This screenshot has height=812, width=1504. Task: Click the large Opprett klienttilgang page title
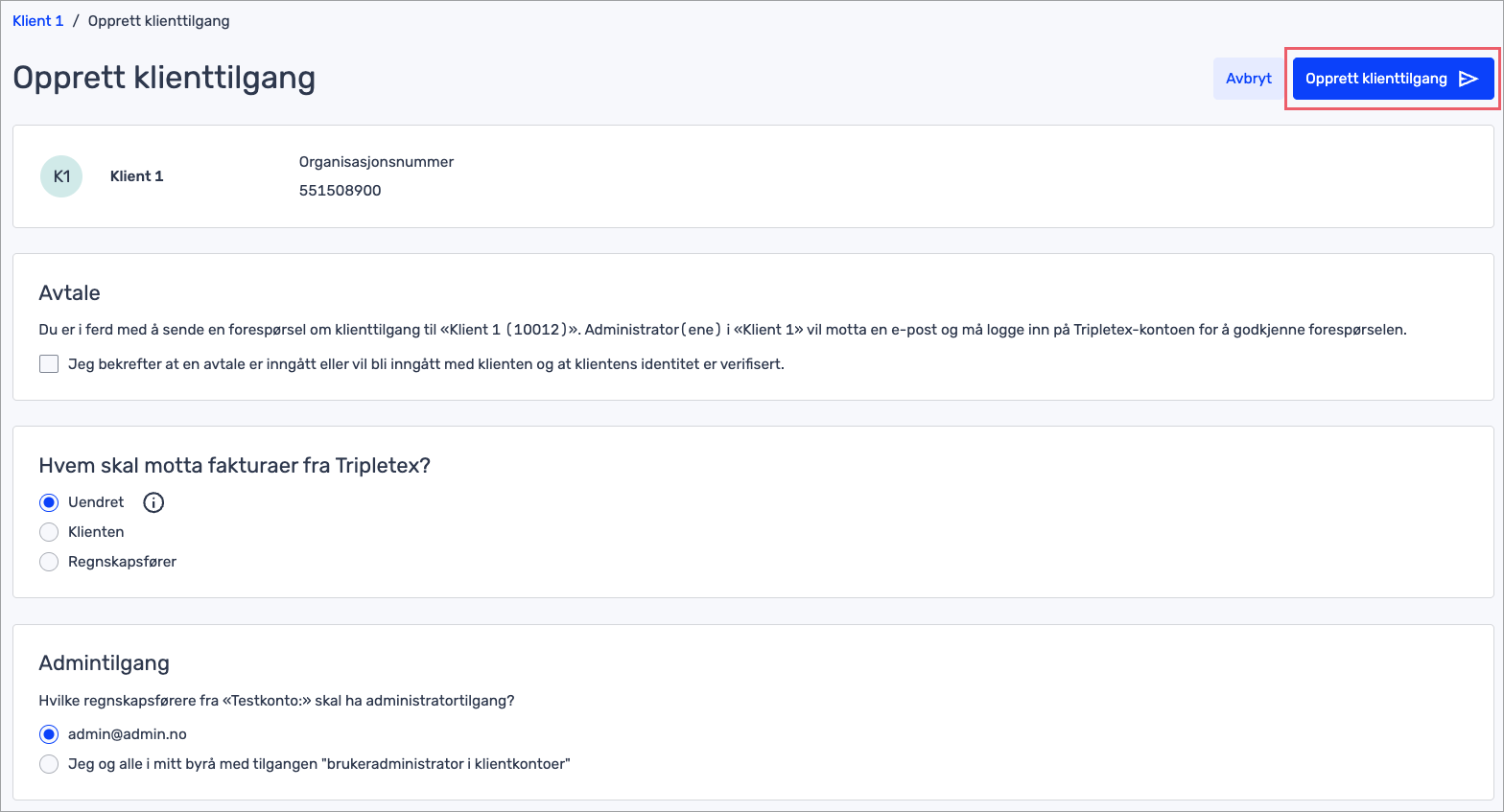click(164, 78)
